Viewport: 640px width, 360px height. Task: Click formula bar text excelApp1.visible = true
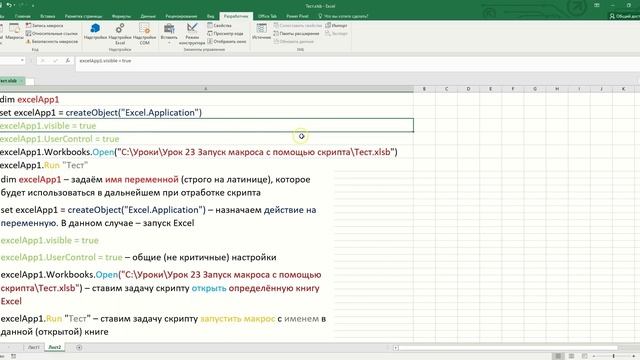coord(105,60)
